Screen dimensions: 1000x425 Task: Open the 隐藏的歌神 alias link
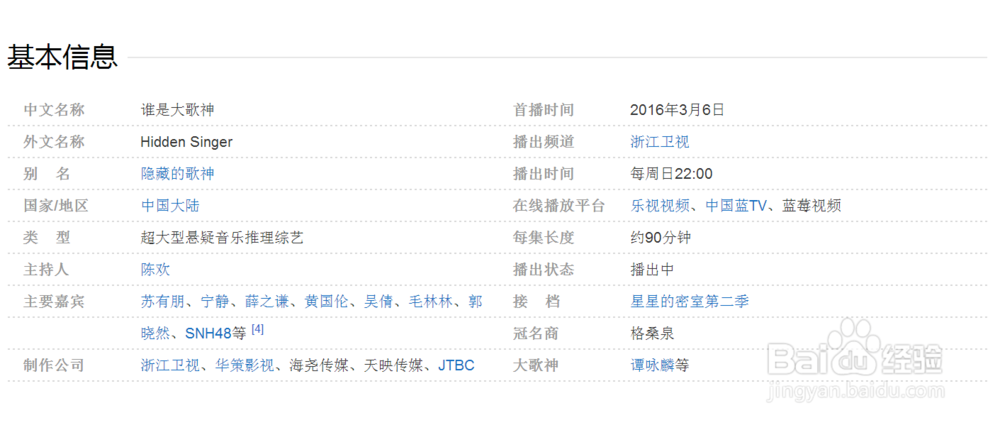click(177, 174)
